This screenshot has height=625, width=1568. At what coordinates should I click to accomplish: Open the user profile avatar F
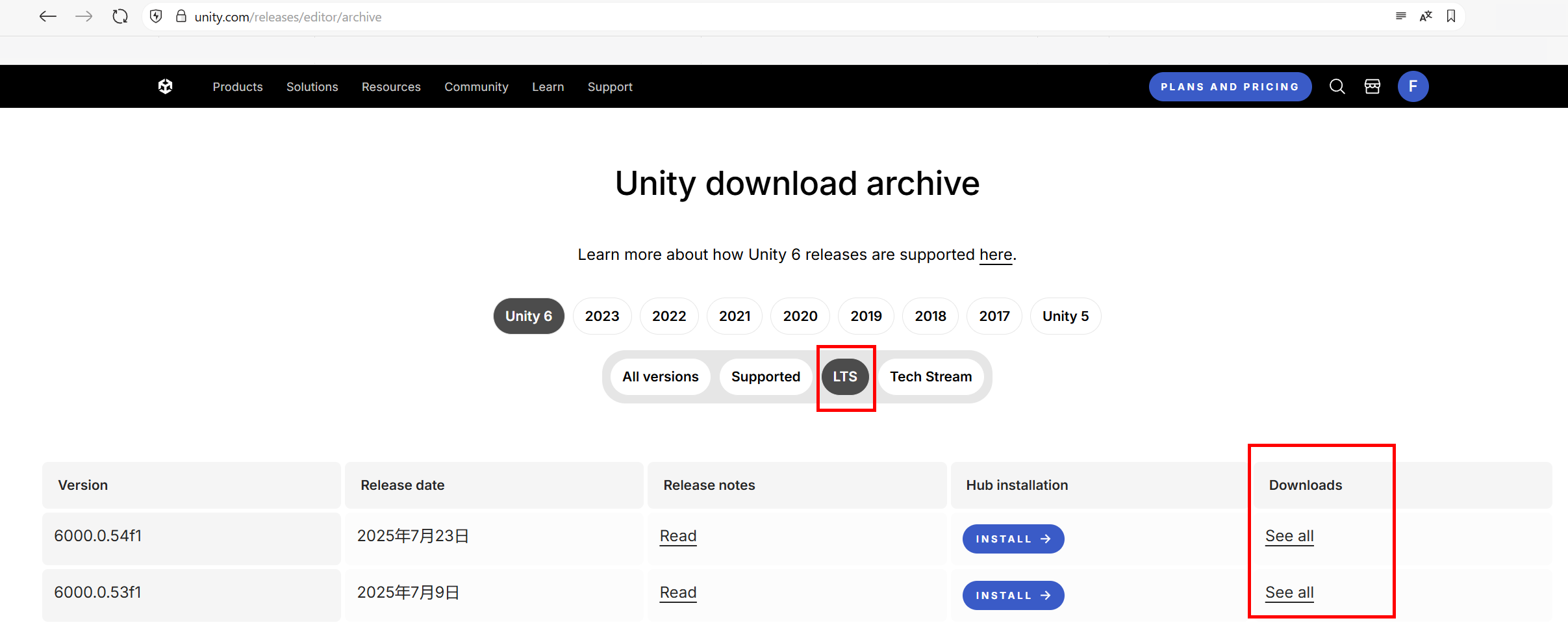coord(1413,86)
